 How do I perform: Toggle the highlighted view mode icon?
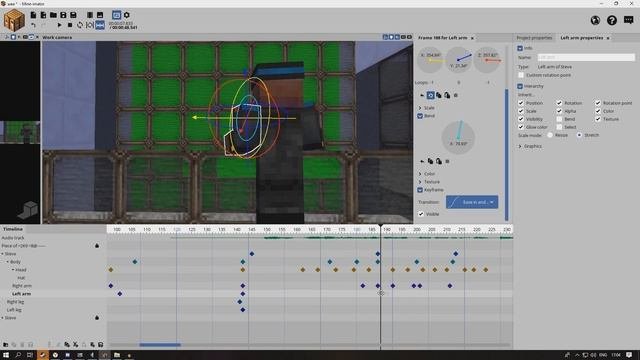point(116,15)
